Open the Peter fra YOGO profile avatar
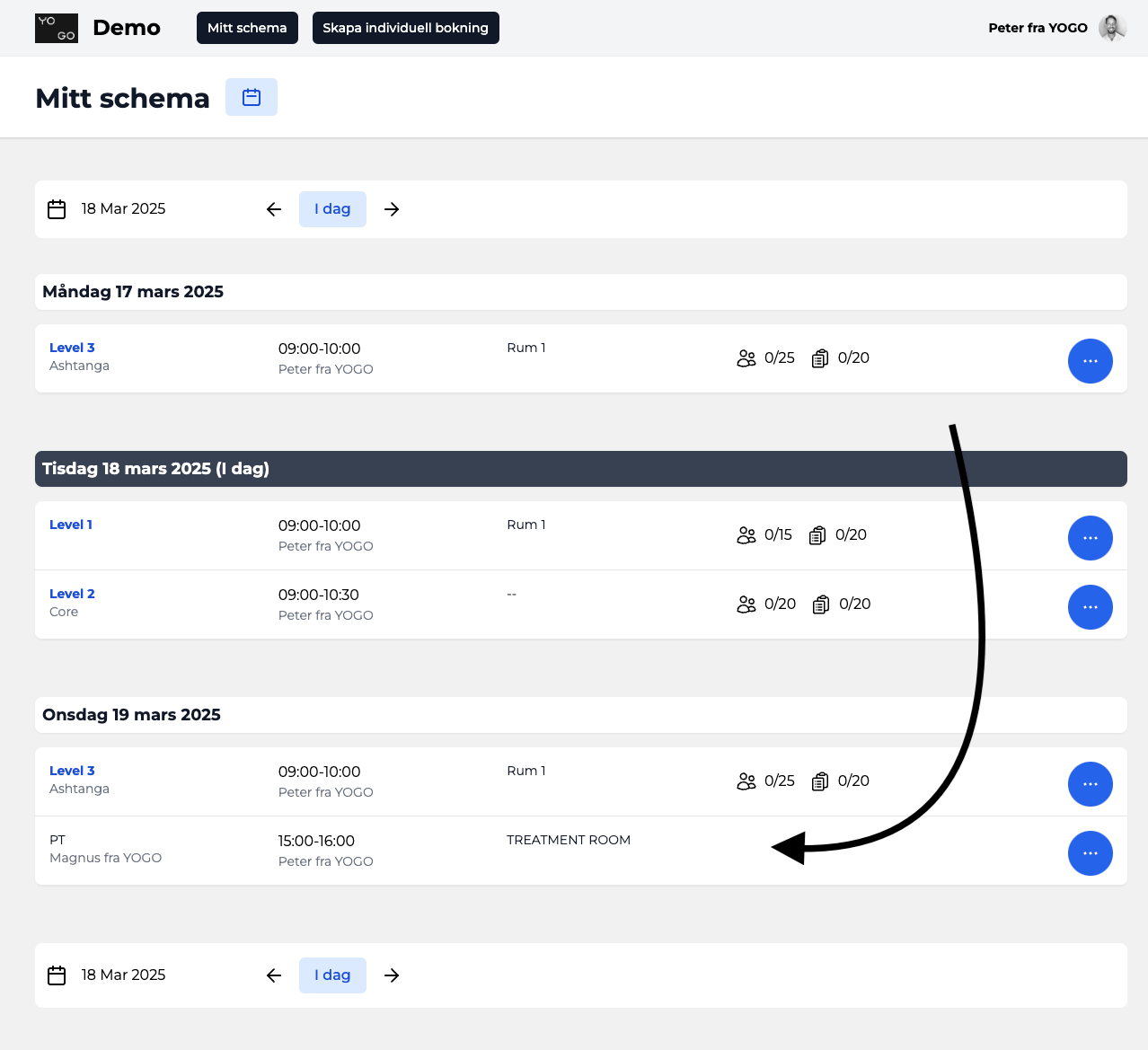The width and height of the screenshot is (1148, 1050). (1112, 28)
